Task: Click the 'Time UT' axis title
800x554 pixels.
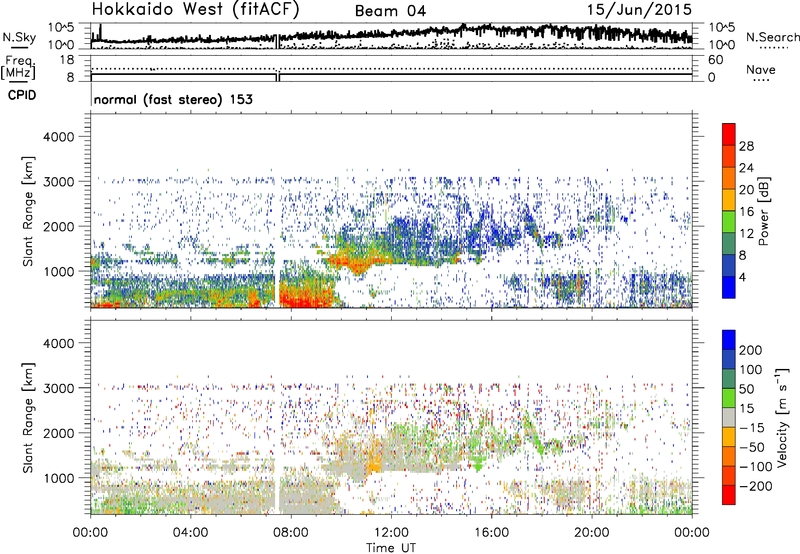Action: (391, 548)
